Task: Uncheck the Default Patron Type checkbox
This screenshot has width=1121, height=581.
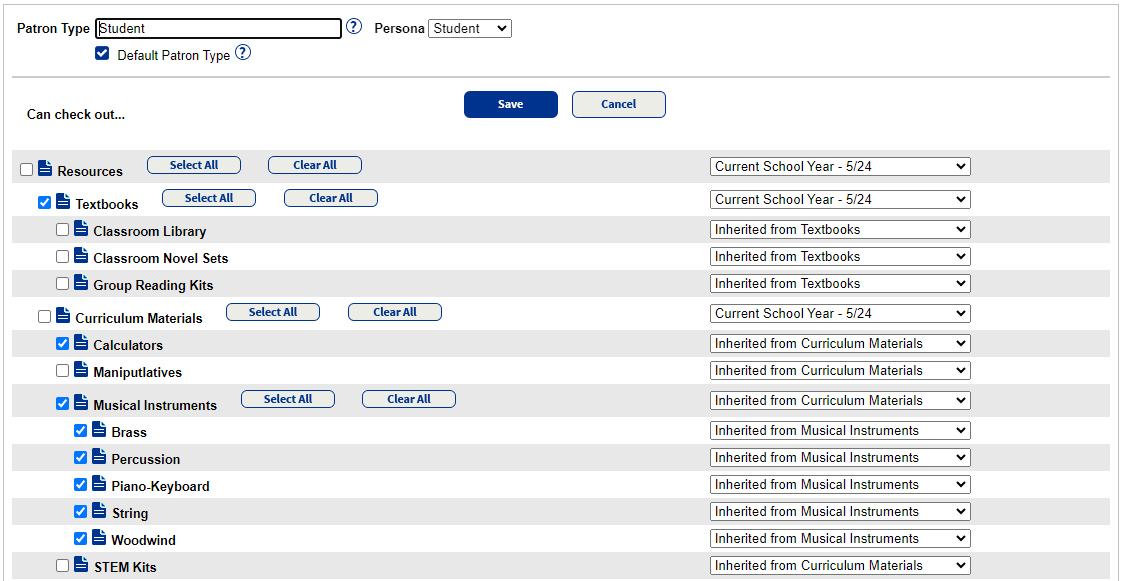Action: click(x=102, y=54)
